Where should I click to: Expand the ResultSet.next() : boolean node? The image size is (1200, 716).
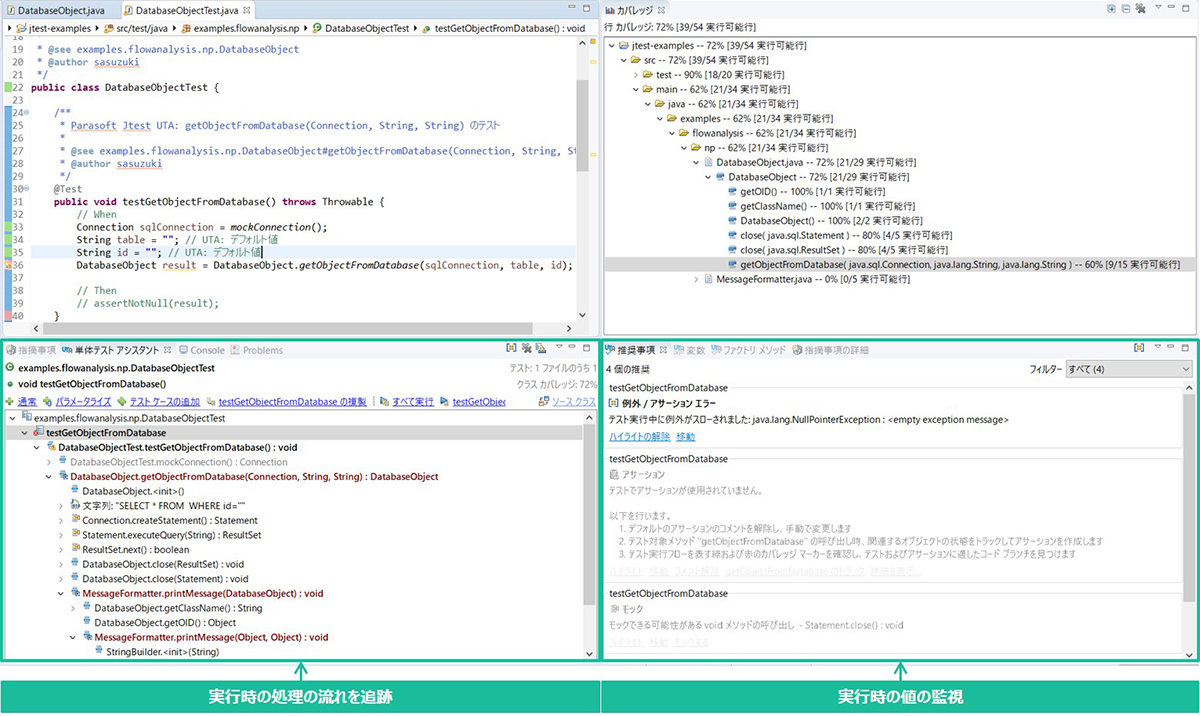tap(60, 549)
